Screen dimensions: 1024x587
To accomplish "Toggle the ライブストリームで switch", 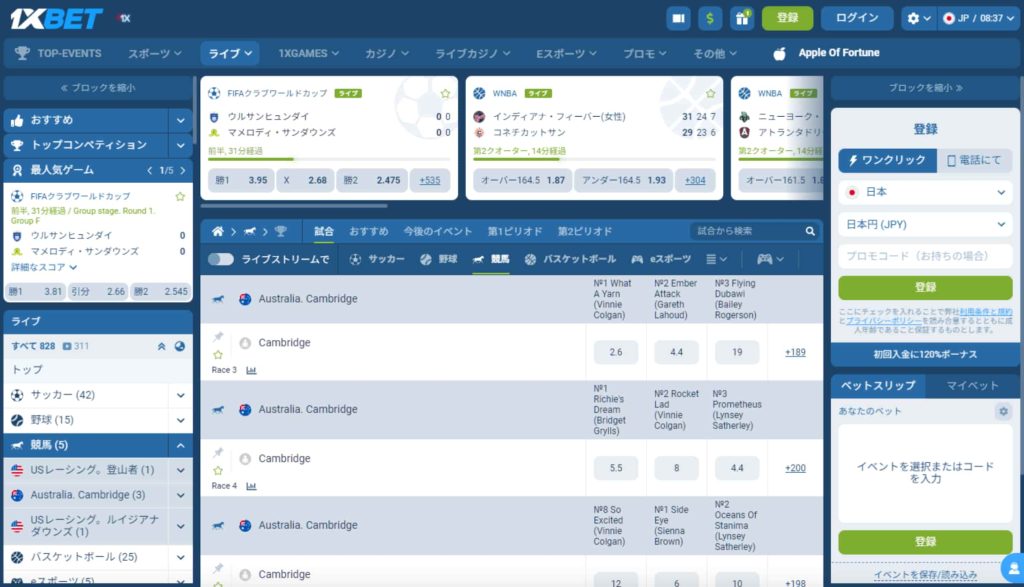I will [x=221, y=259].
